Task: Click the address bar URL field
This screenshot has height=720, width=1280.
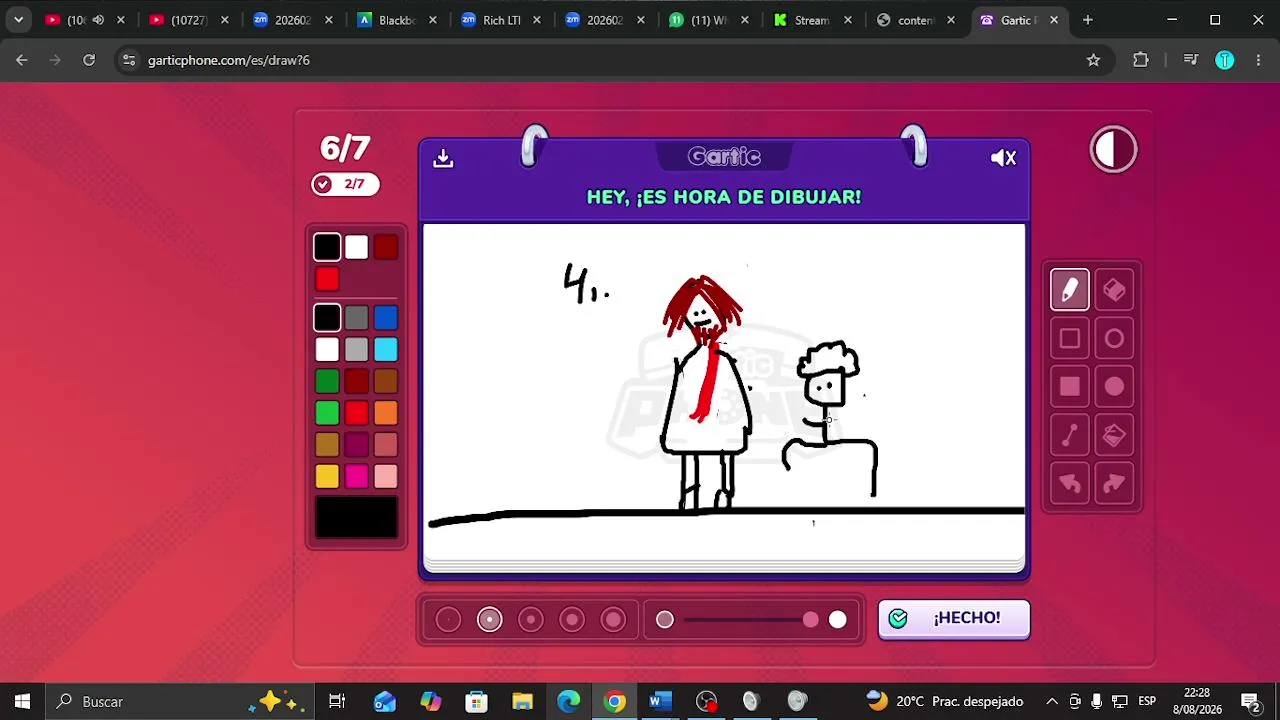Action: pyautogui.click(x=613, y=60)
